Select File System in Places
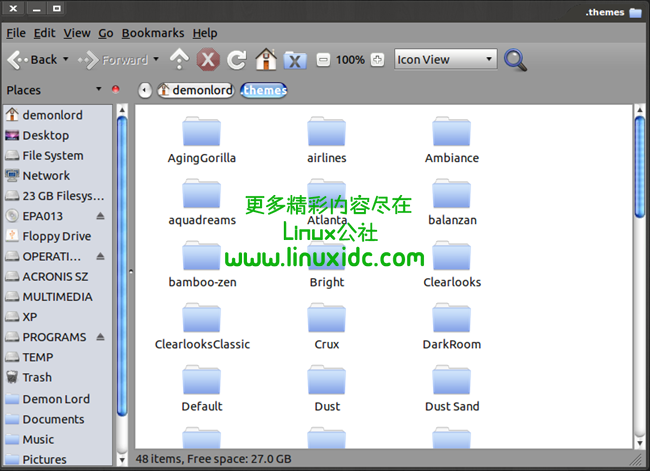This screenshot has width=650, height=471. point(58,155)
